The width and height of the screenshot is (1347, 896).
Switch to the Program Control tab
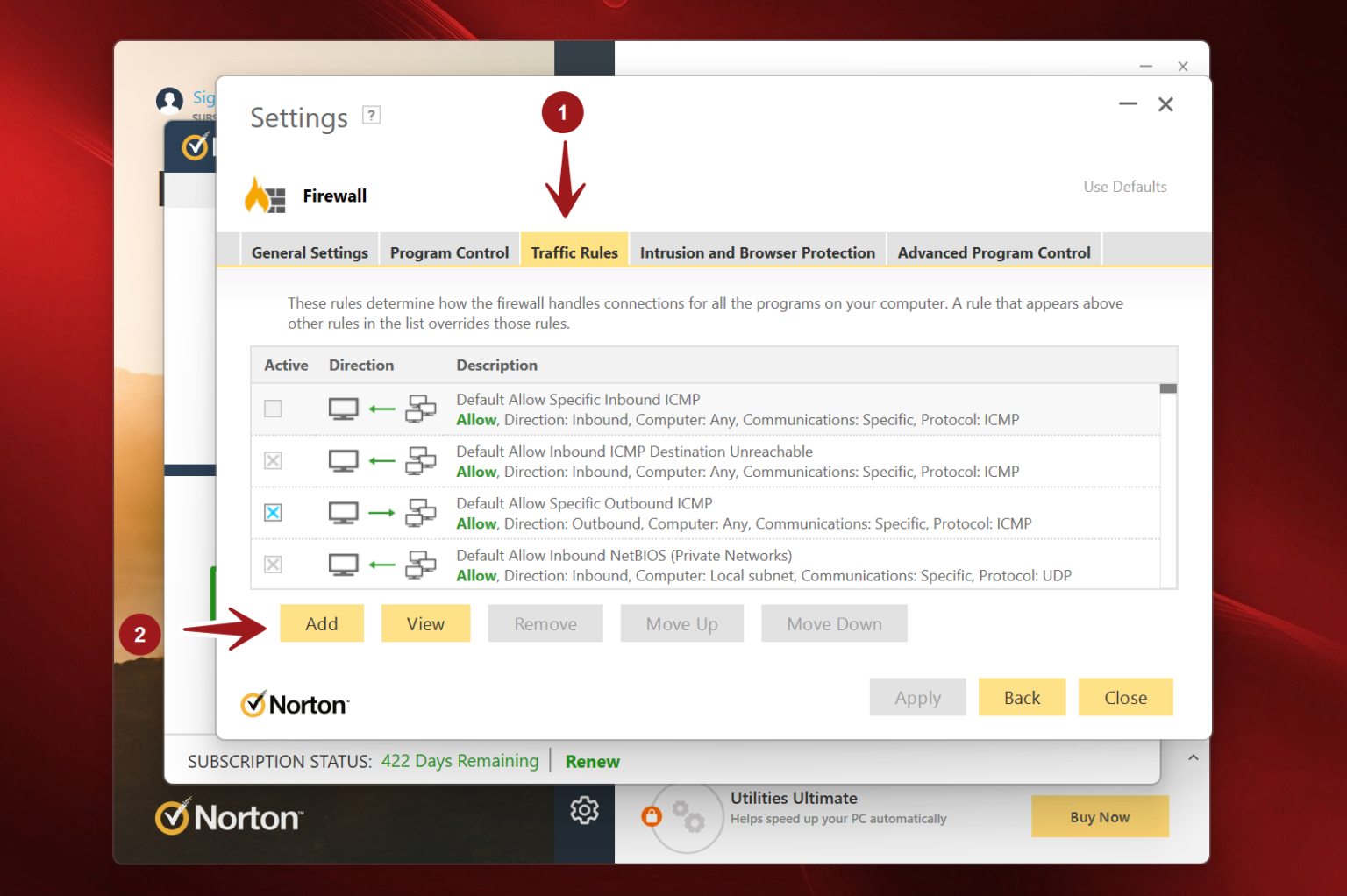(x=449, y=252)
